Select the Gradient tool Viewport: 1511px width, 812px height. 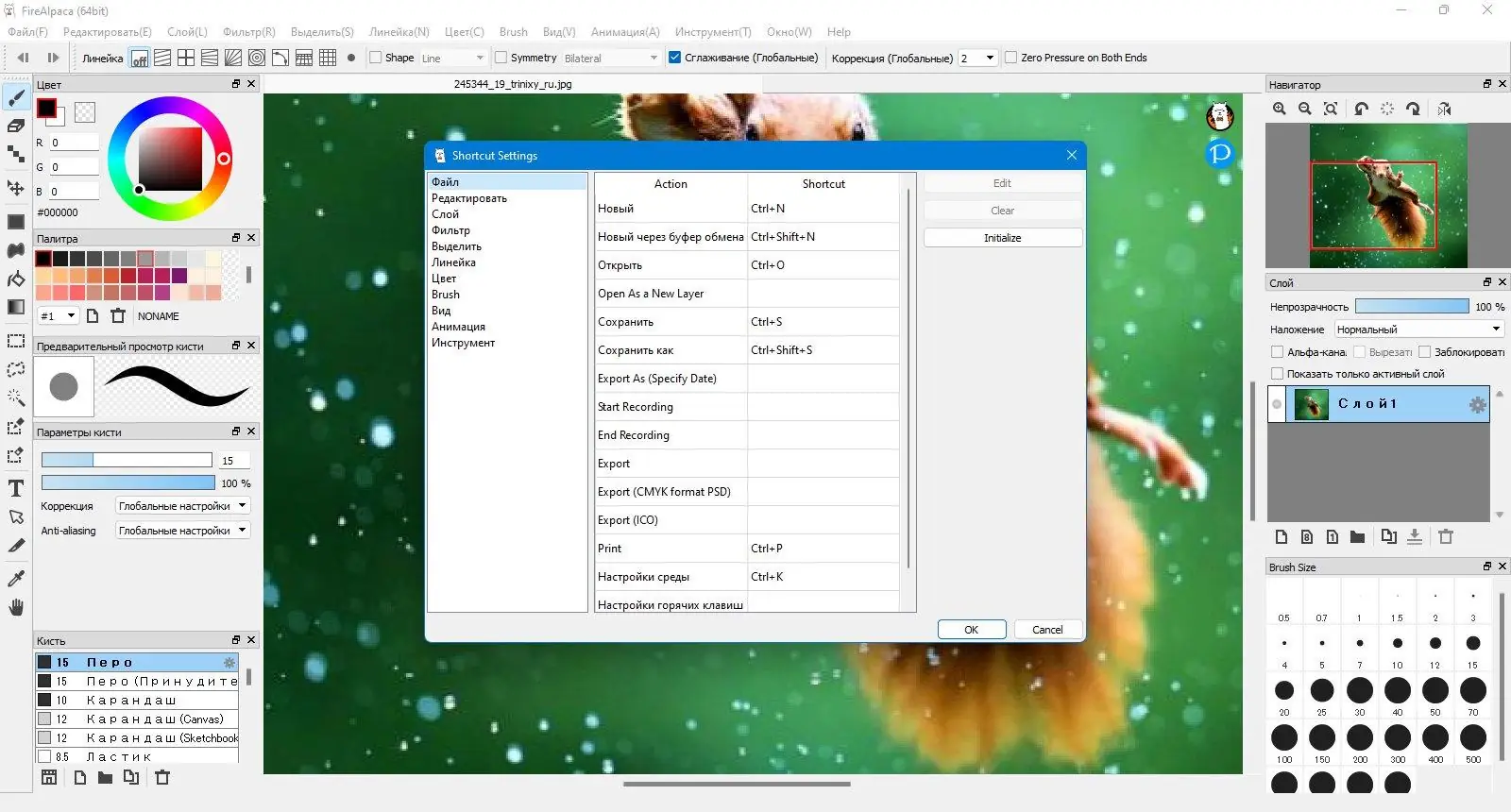(x=16, y=307)
